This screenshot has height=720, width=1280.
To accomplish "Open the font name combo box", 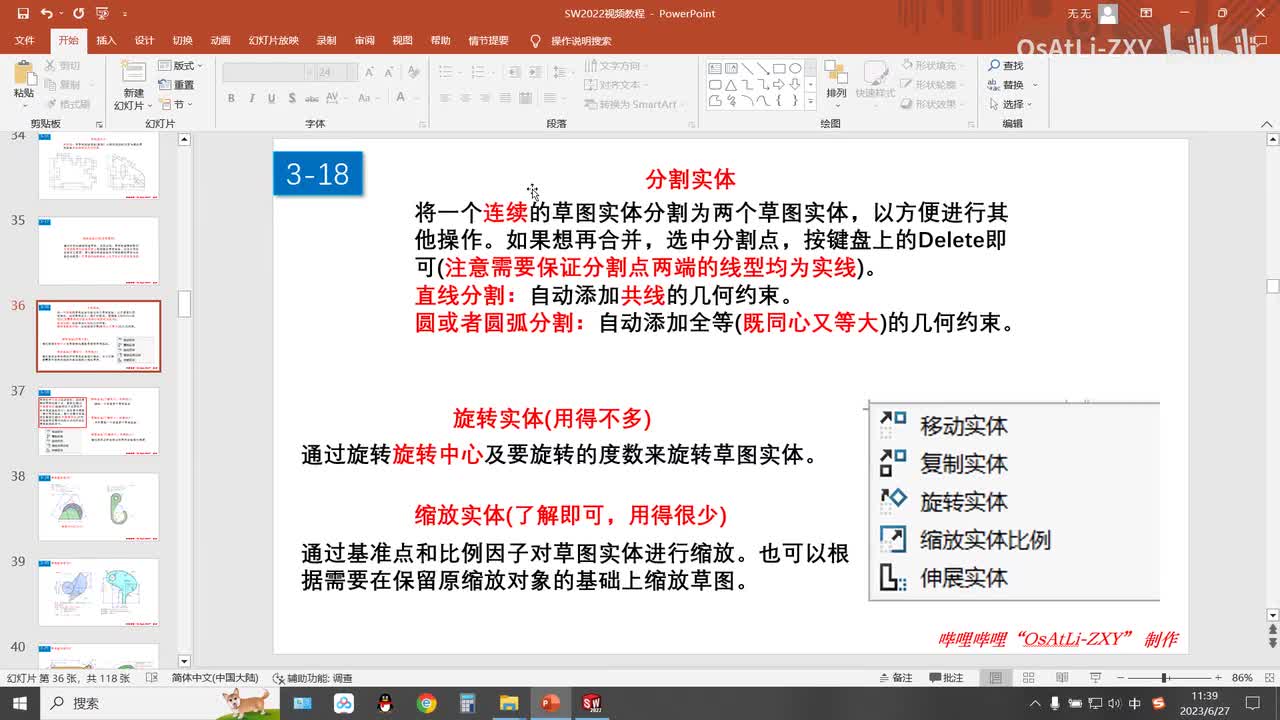I will 268,73.
